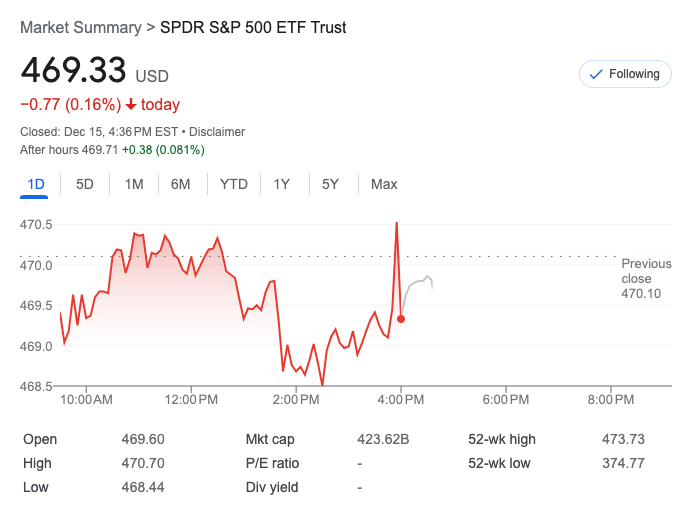Select the Max range tab
Screen dimensions: 695x506
tap(384, 184)
